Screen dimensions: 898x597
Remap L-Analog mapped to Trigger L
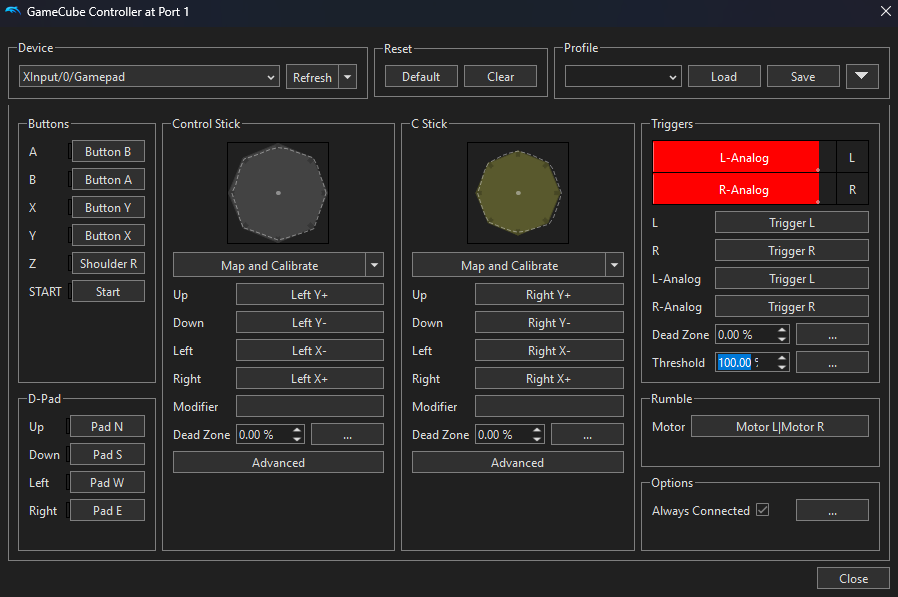tap(791, 278)
